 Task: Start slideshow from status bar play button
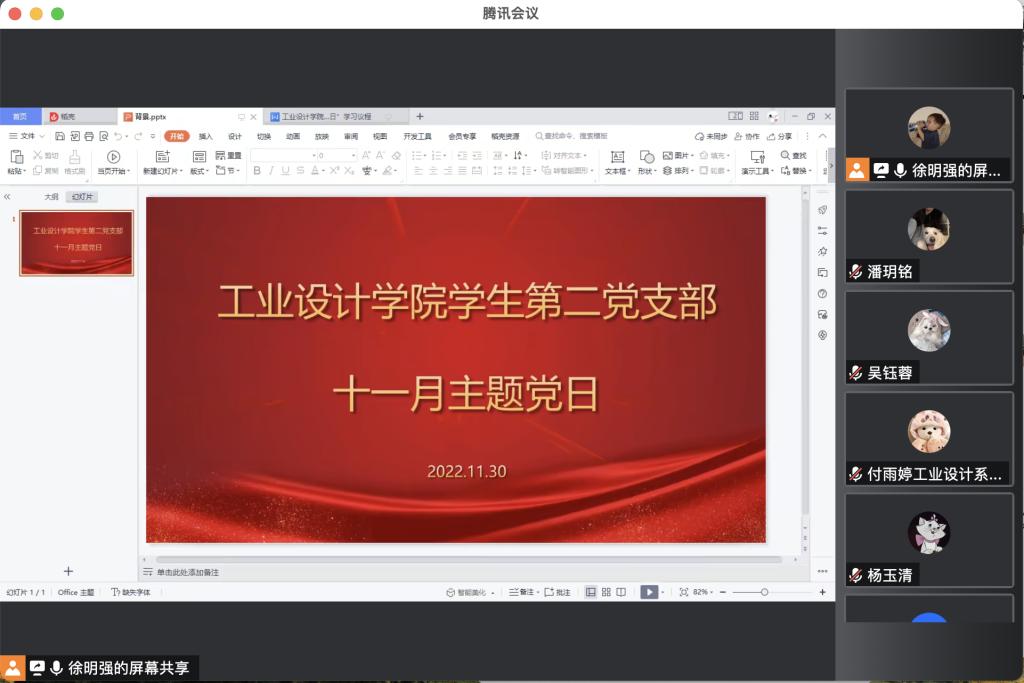pyautogui.click(x=649, y=592)
